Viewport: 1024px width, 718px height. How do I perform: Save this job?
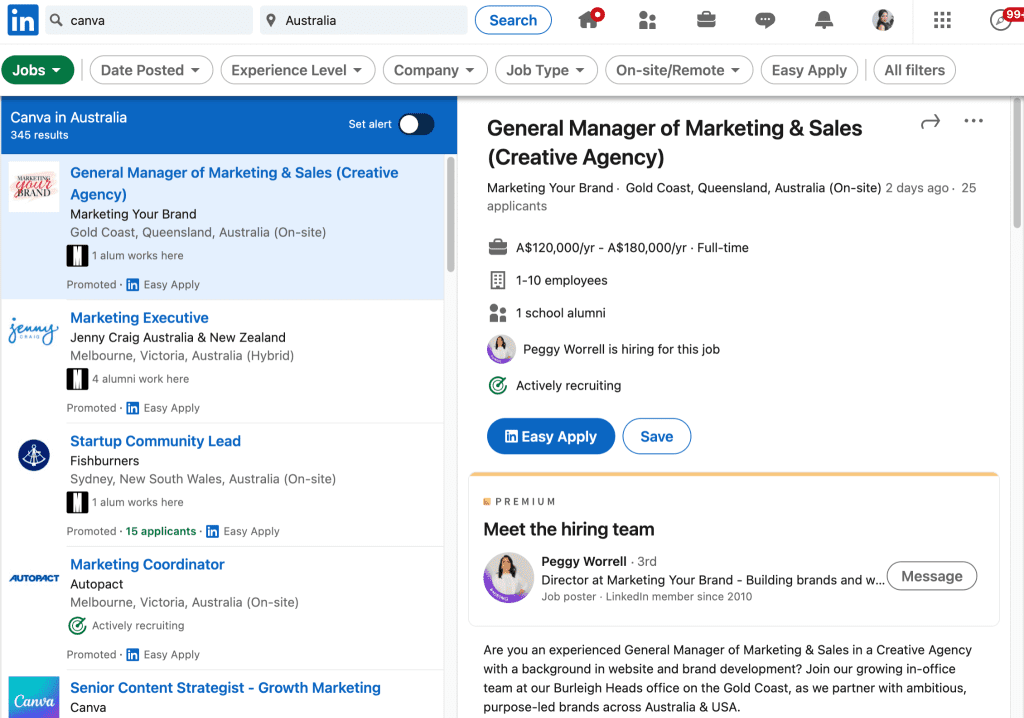[656, 436]
